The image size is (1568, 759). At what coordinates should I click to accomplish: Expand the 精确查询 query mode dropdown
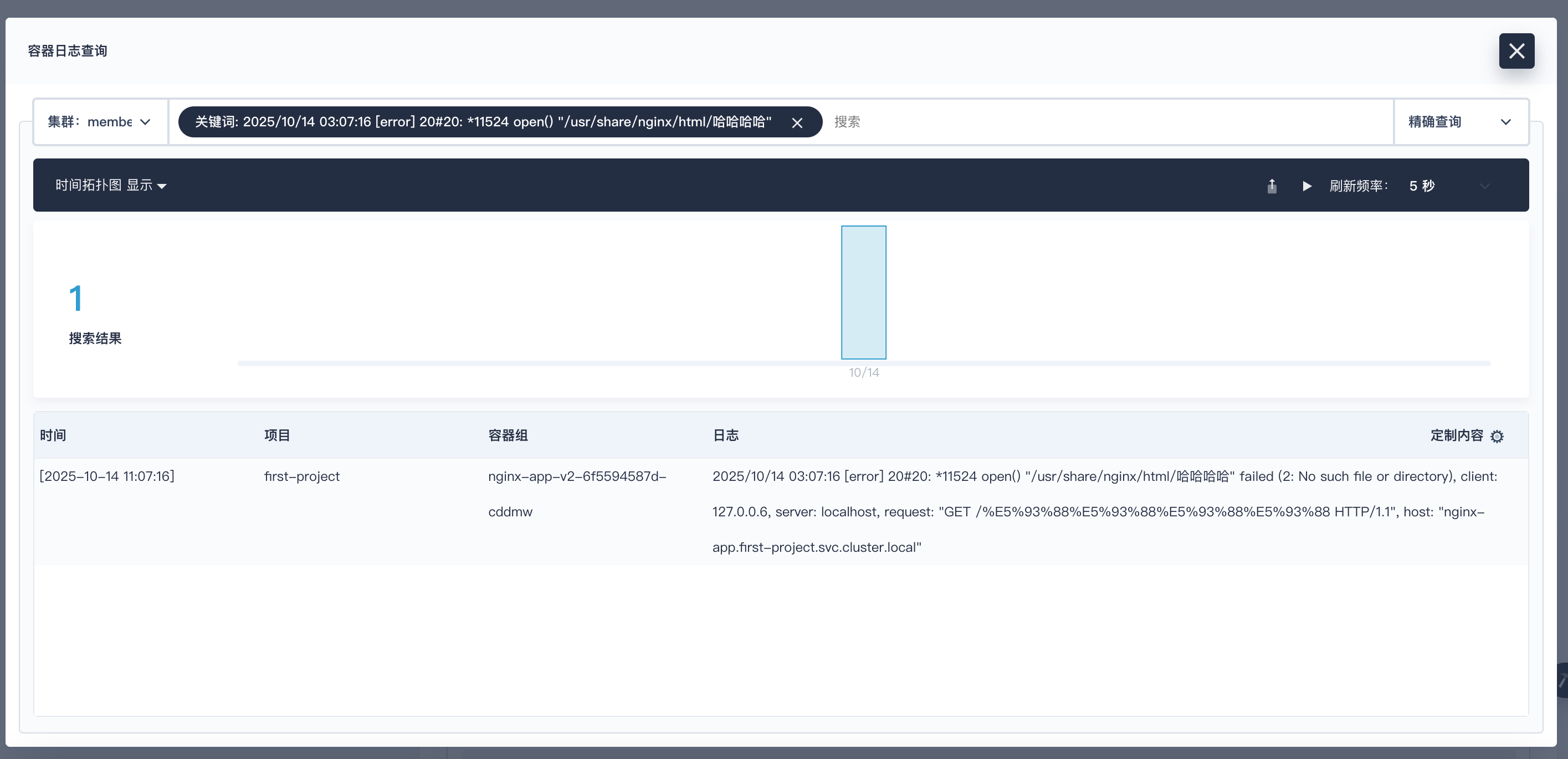1459,122
